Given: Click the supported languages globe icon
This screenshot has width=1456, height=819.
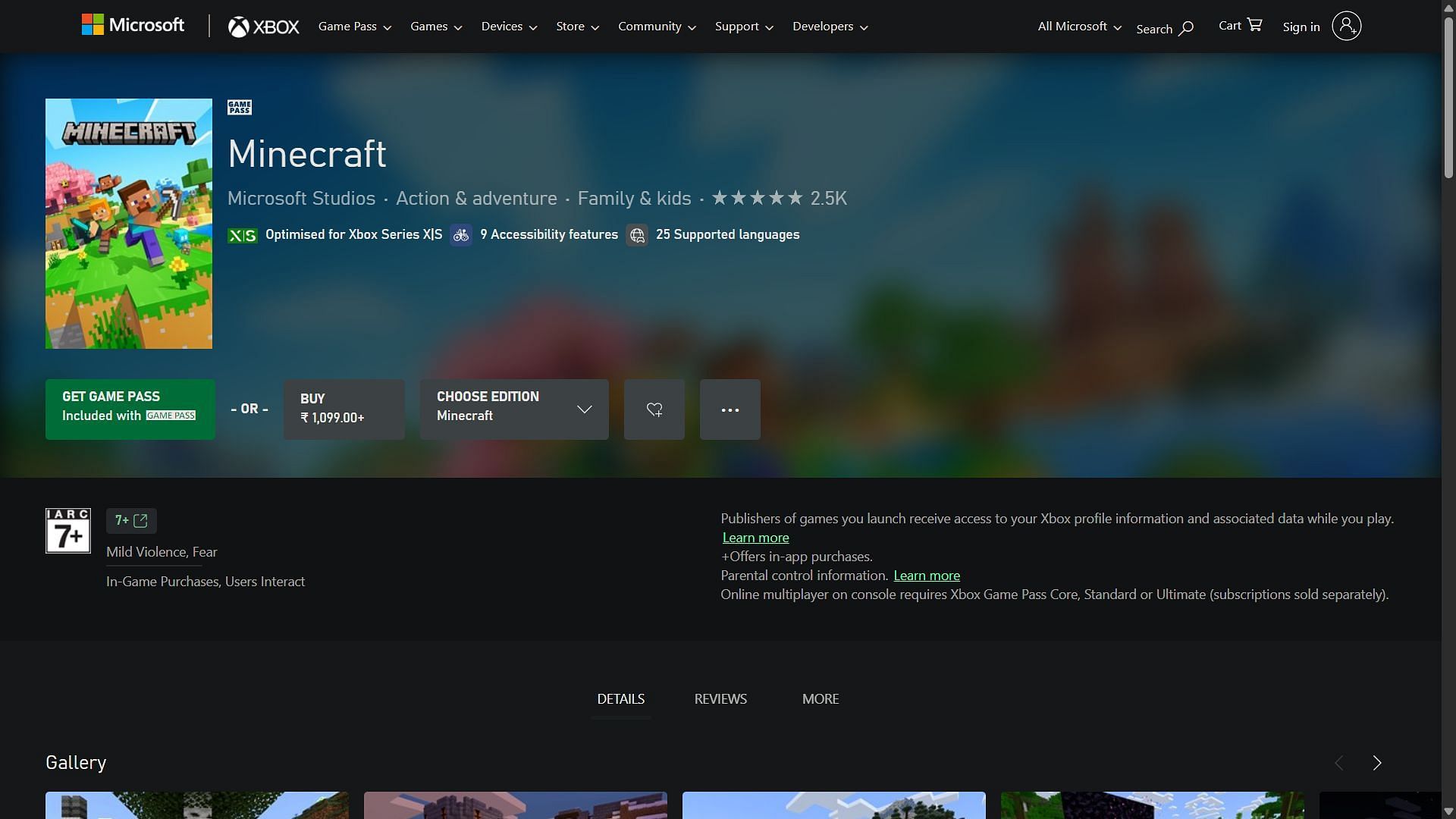Looking at the screenshot, I should point(637,235).
